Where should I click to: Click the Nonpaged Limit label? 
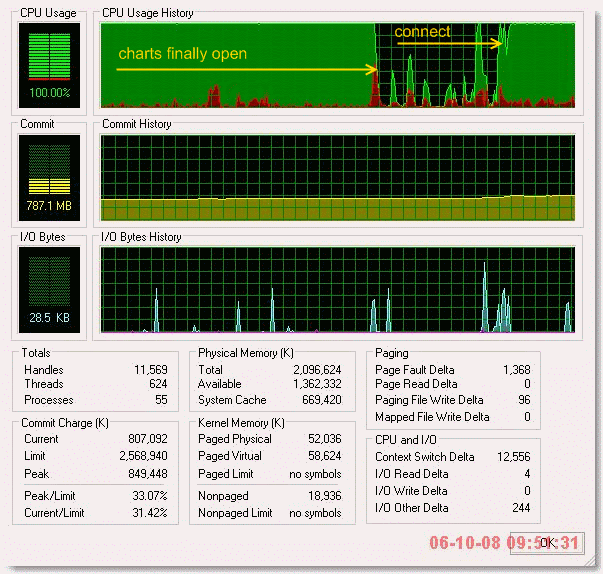click(x=235, y=513)
